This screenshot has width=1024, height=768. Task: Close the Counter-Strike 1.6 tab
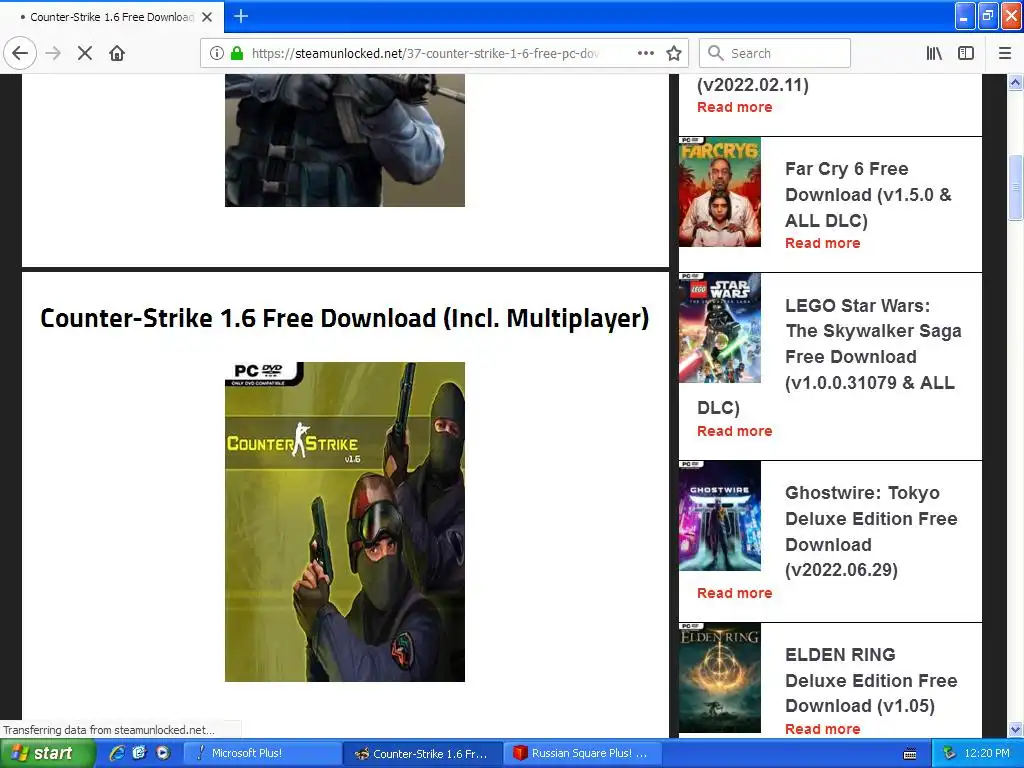tap(207, 17)
